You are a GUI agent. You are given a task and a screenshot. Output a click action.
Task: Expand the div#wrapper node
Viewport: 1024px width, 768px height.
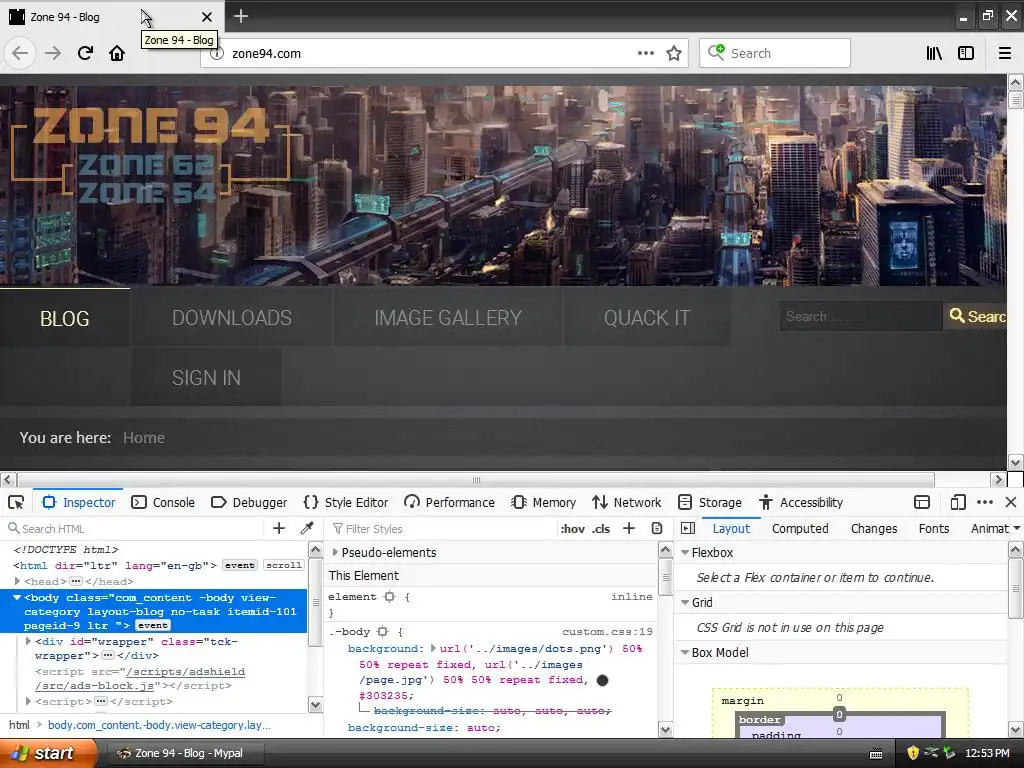coord(28,641)
